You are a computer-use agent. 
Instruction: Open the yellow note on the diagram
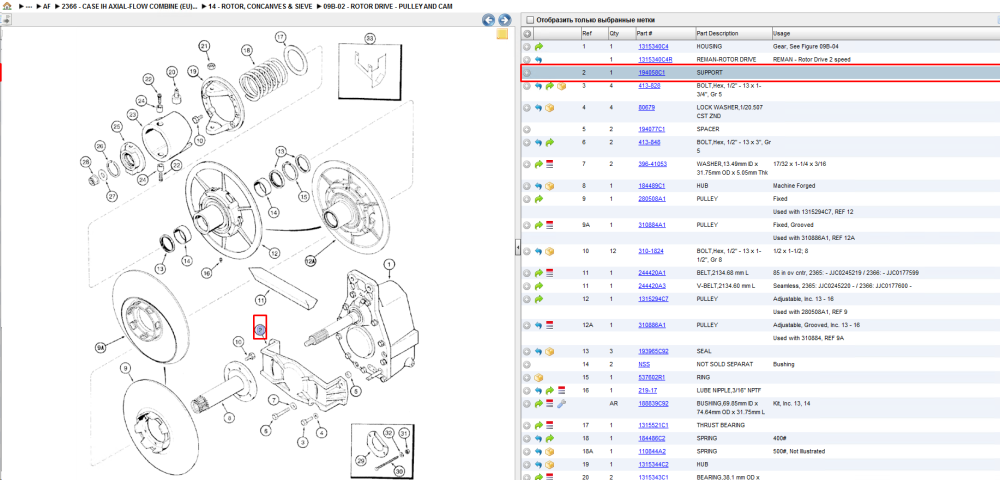click(x=502, y=34)
